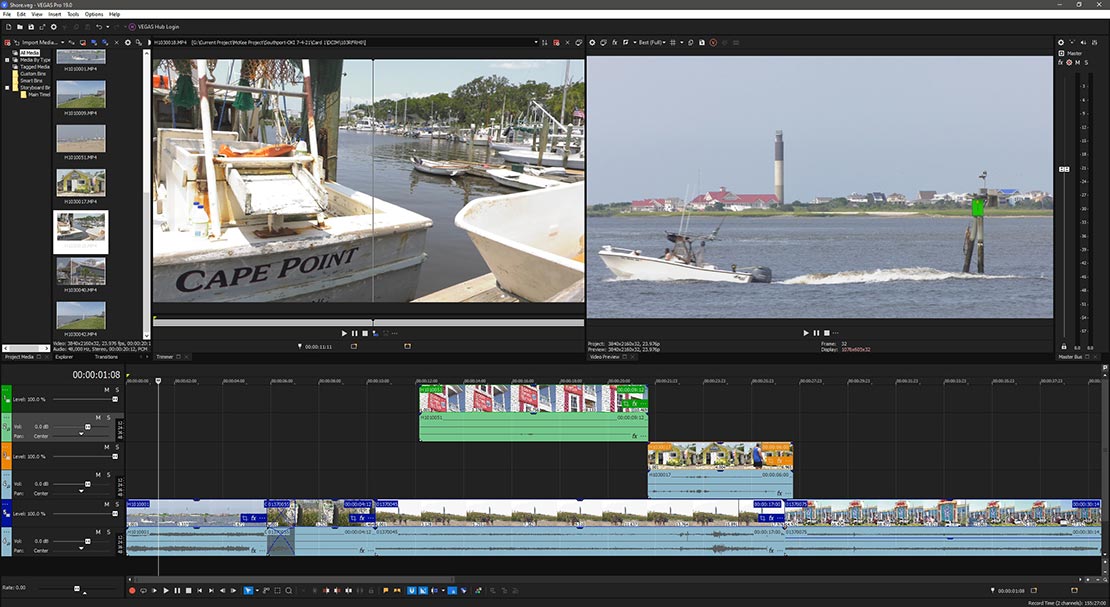Click the Video Preview fx button
This screenshot has height=607, width=1110.
[x=614, y=42]
